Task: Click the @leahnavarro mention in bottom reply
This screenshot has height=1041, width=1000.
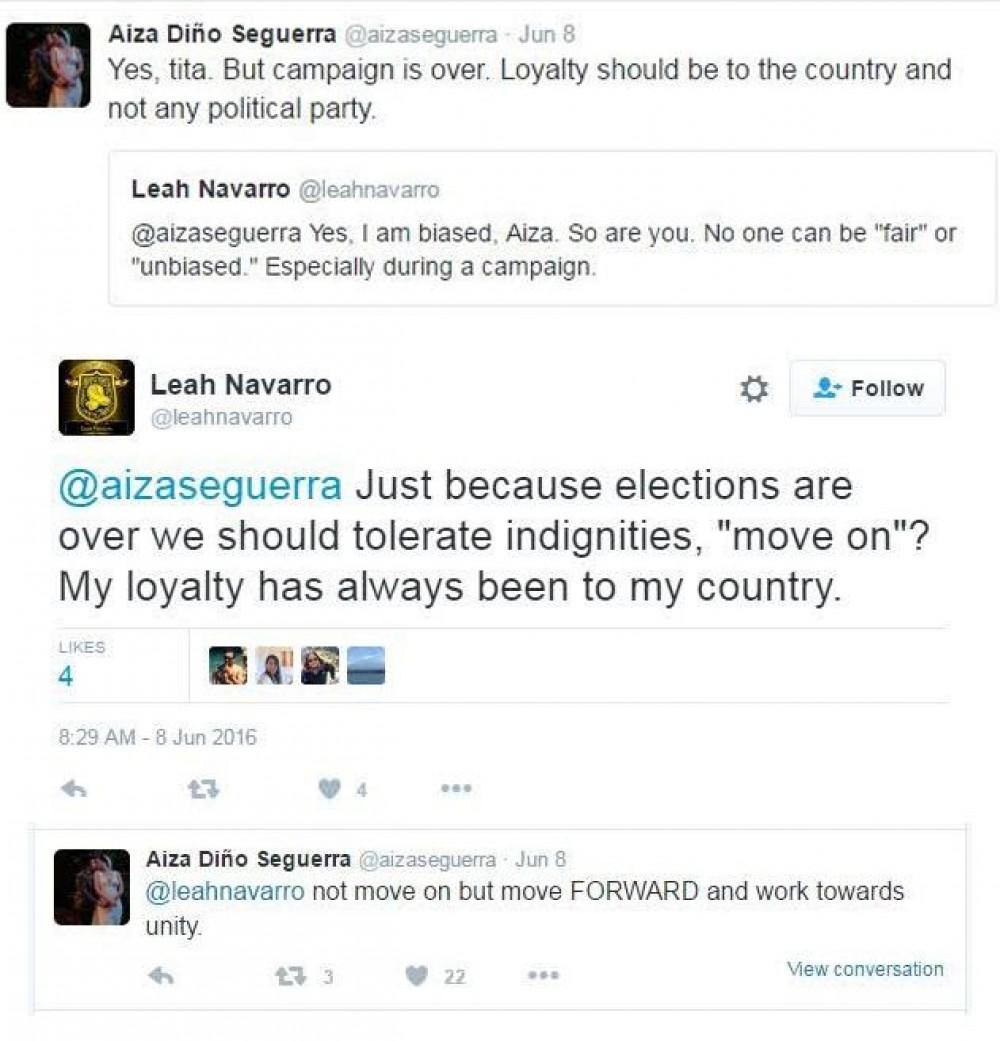Action: tap(225, 891)
